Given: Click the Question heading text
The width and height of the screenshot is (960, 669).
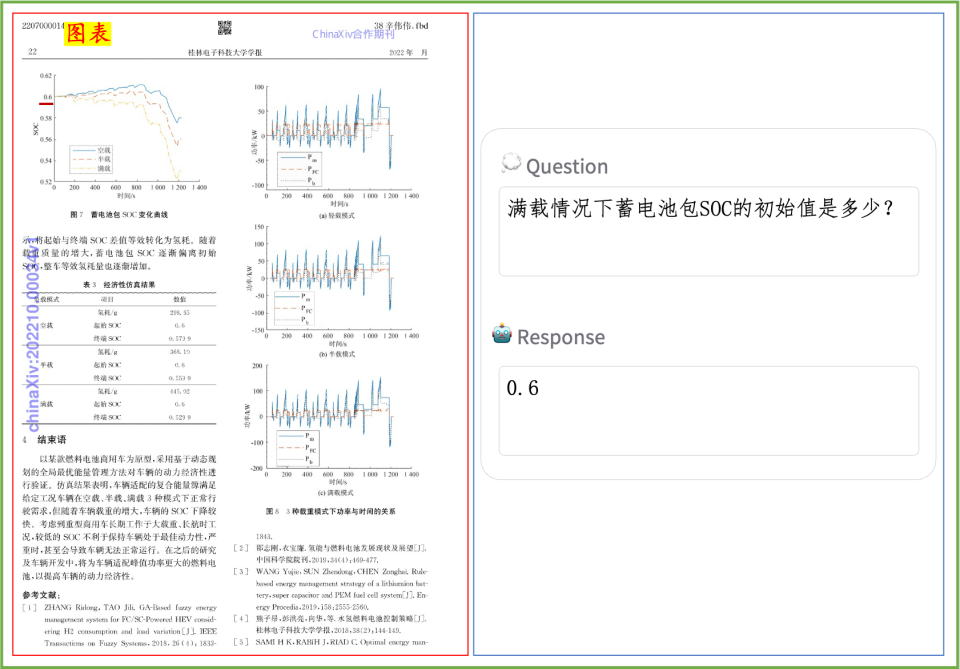Looking at the screenshot, I should pyautogui.click(x=567, y=166).
